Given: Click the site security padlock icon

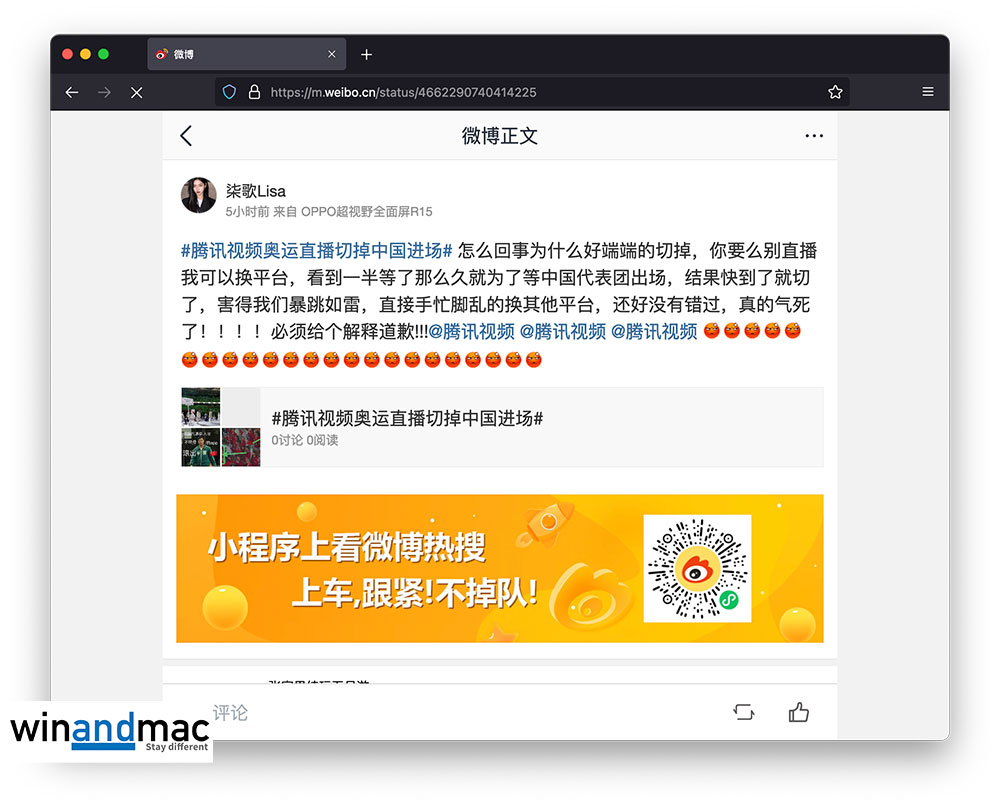Looking at the screenshot, I should coord(254,92).
